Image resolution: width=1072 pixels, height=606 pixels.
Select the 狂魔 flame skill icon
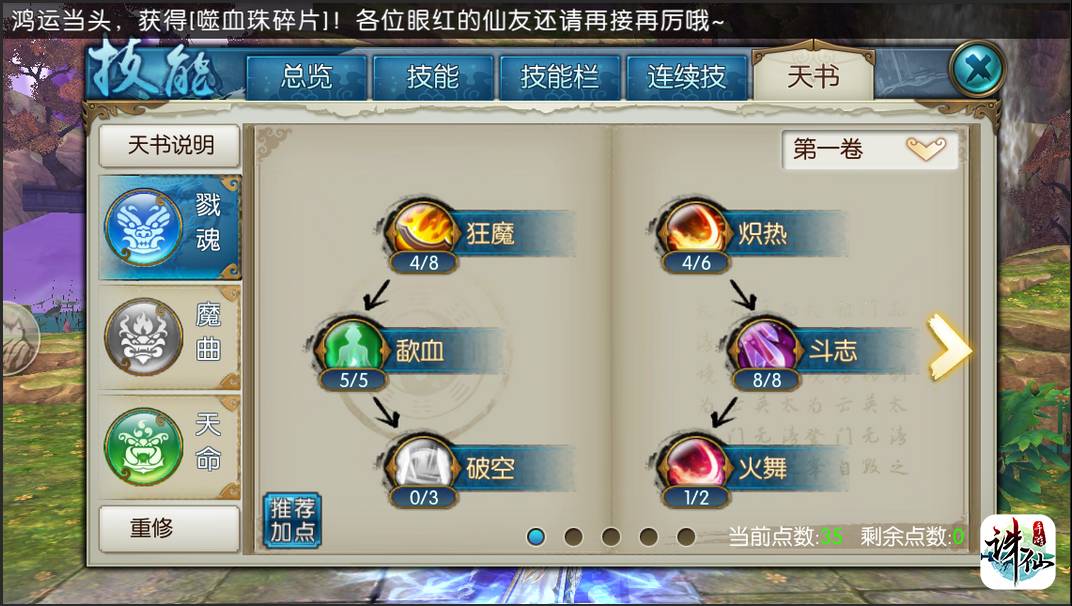coord(423,229)
